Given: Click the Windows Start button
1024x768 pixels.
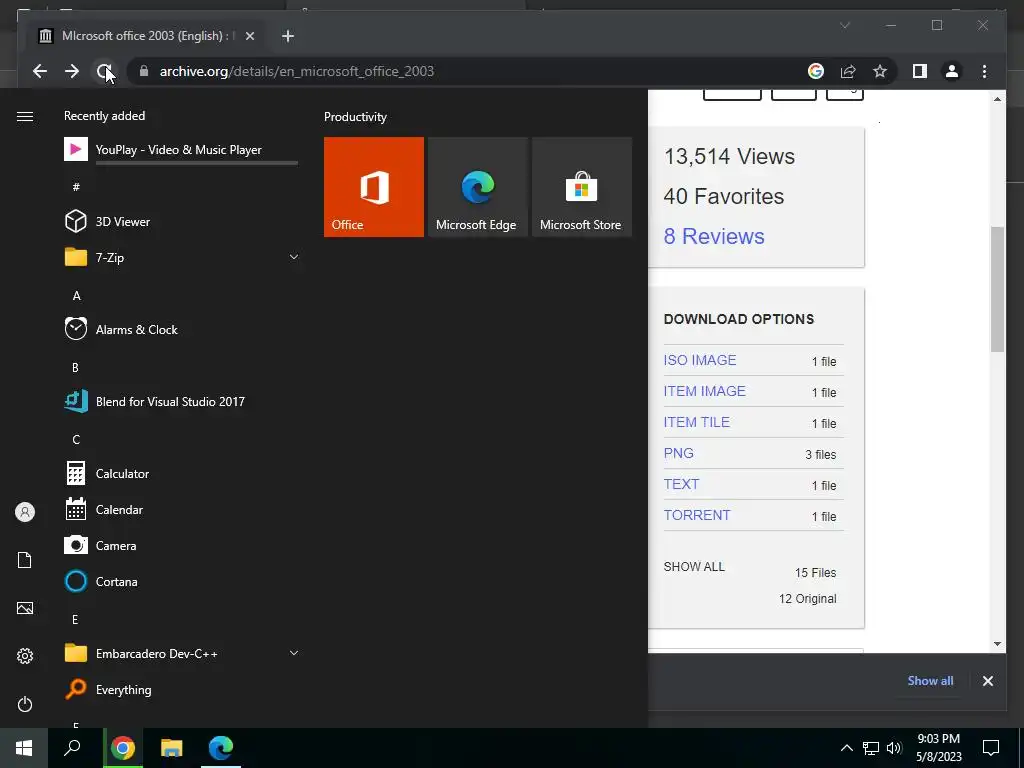Looking at the screenshot, I should click(x=24, y=748).
